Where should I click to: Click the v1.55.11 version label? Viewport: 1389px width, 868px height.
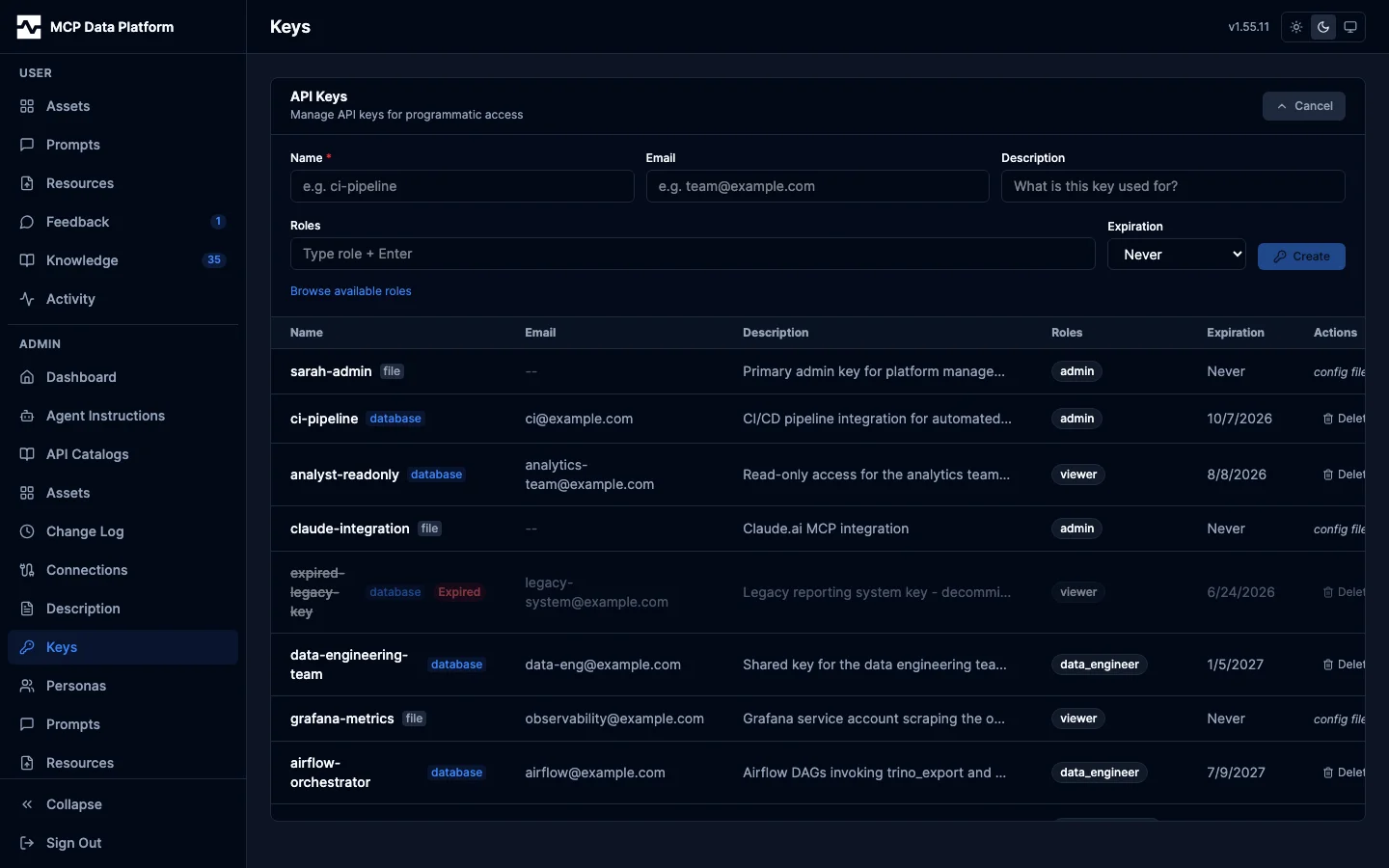point(1249,27)
